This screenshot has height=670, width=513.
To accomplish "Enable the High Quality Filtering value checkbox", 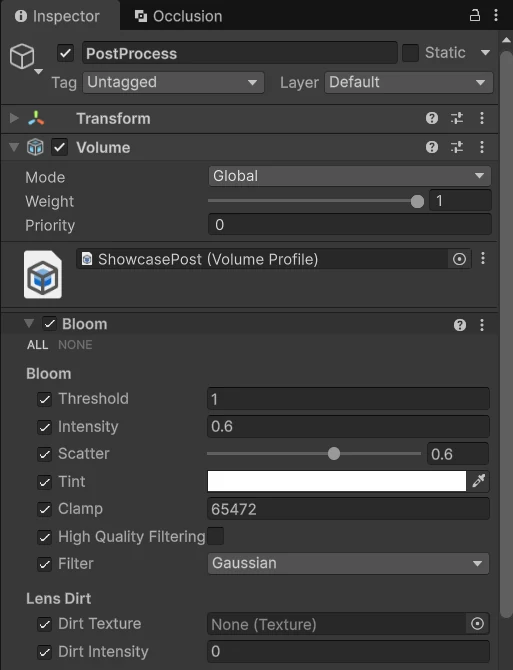I will pyautogui.click(x=215, y=536).
